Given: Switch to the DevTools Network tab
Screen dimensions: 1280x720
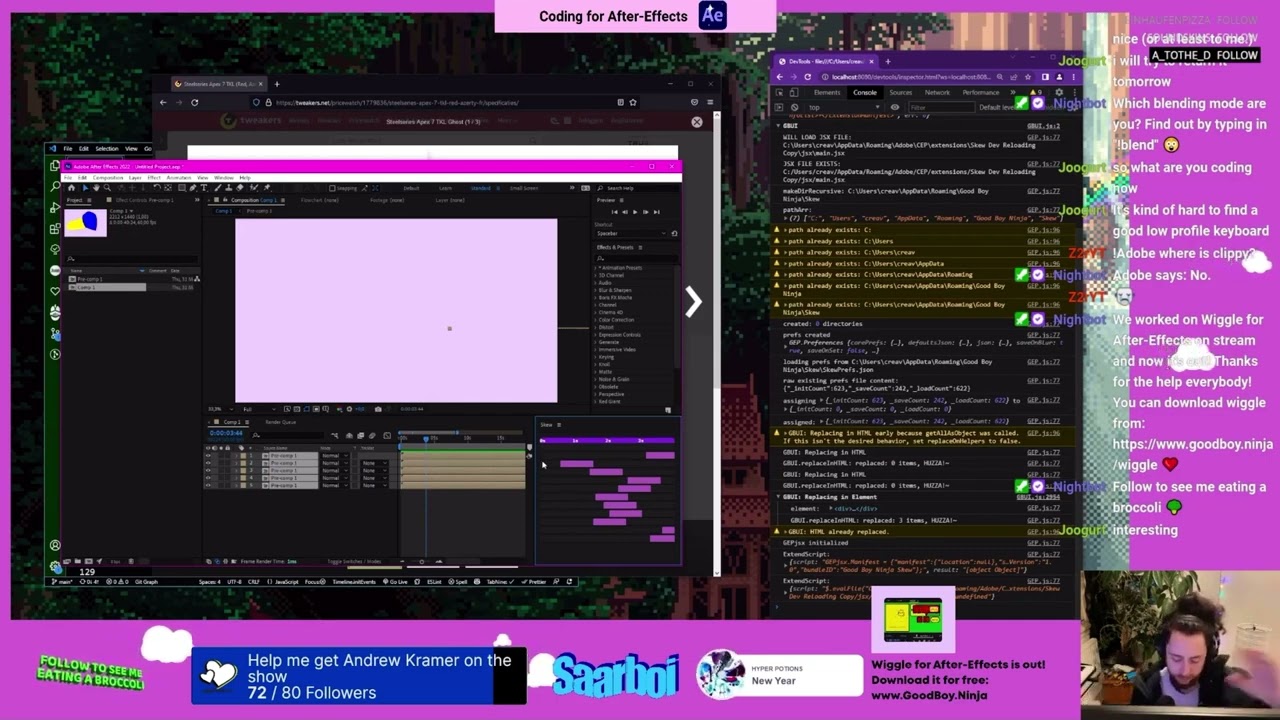Looking at the screenshot, I should [937, 93].
